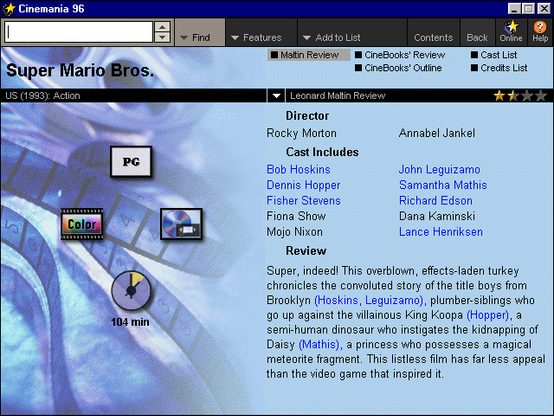Maximize the Cinemania 96 window
This screenshot has width=554, height=416.
(529, 8)
